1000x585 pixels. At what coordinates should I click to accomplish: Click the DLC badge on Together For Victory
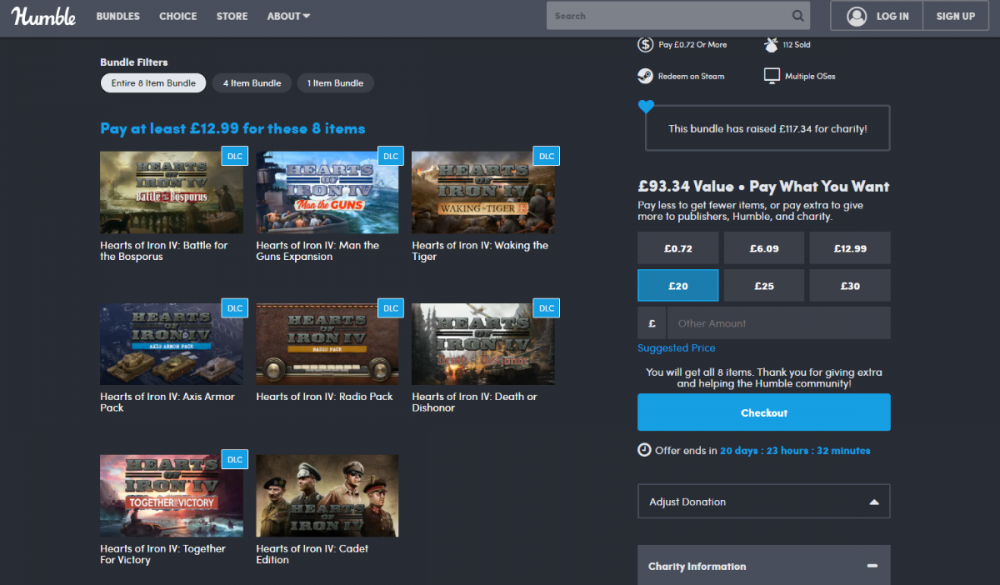(x=235, y=459)
